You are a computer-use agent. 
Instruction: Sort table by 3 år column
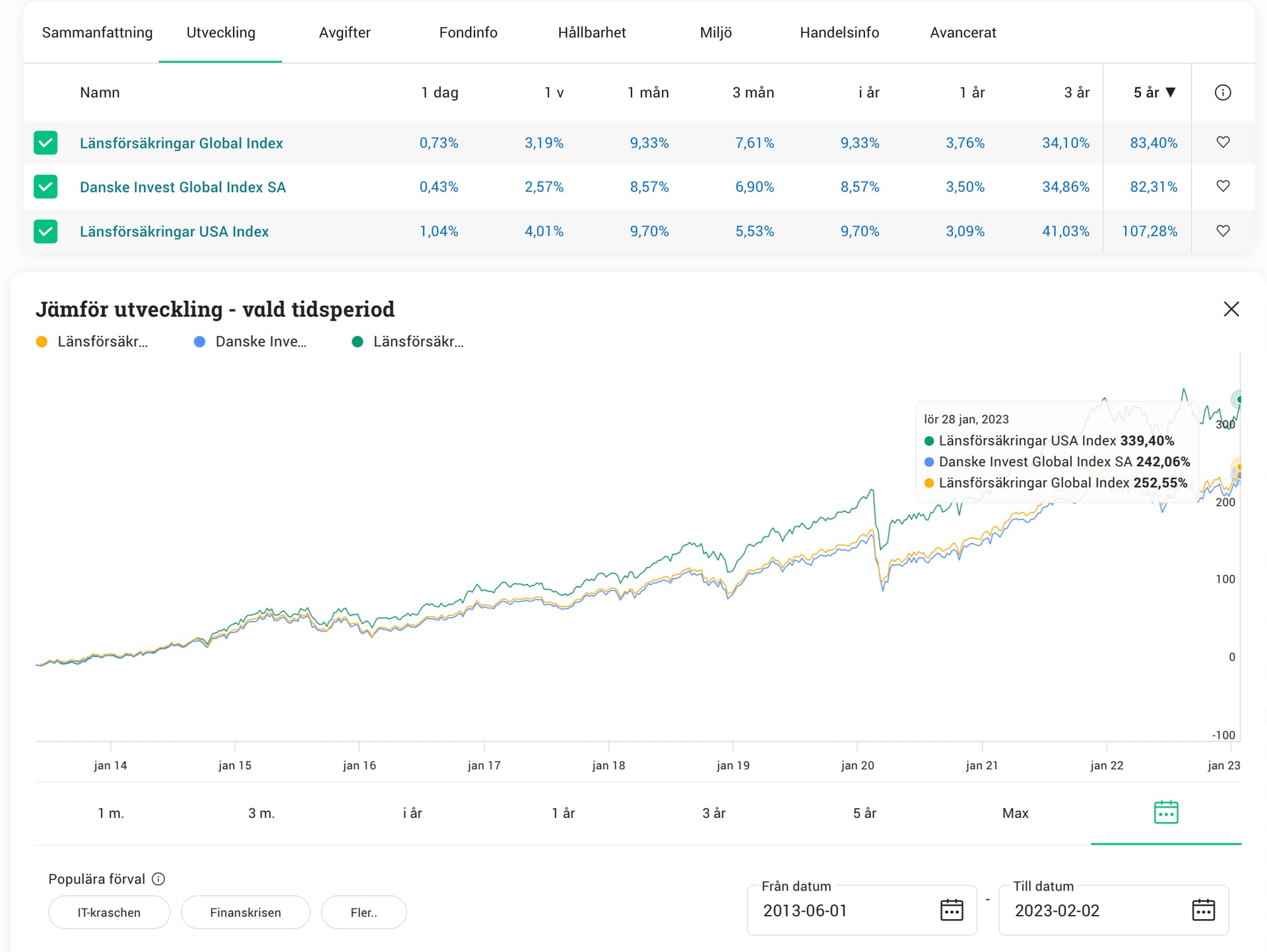point(1076,92)
